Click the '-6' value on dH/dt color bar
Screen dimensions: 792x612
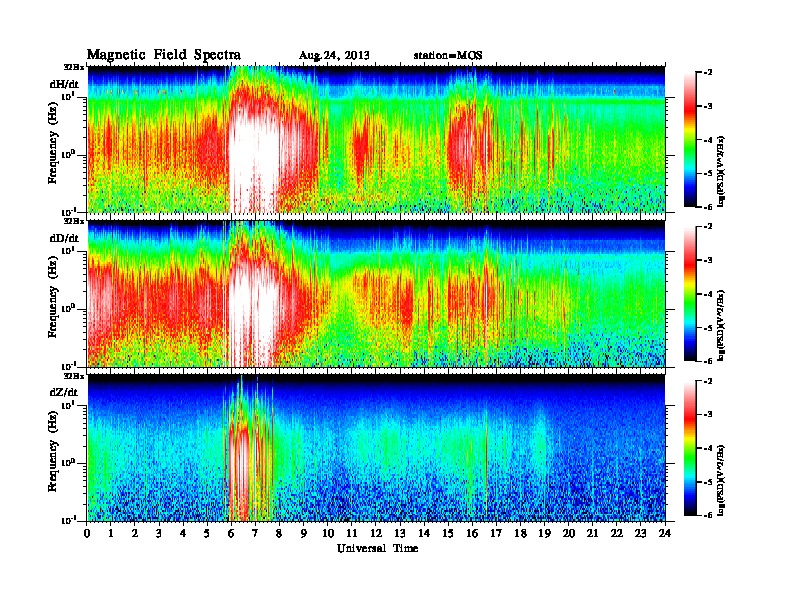708,207
